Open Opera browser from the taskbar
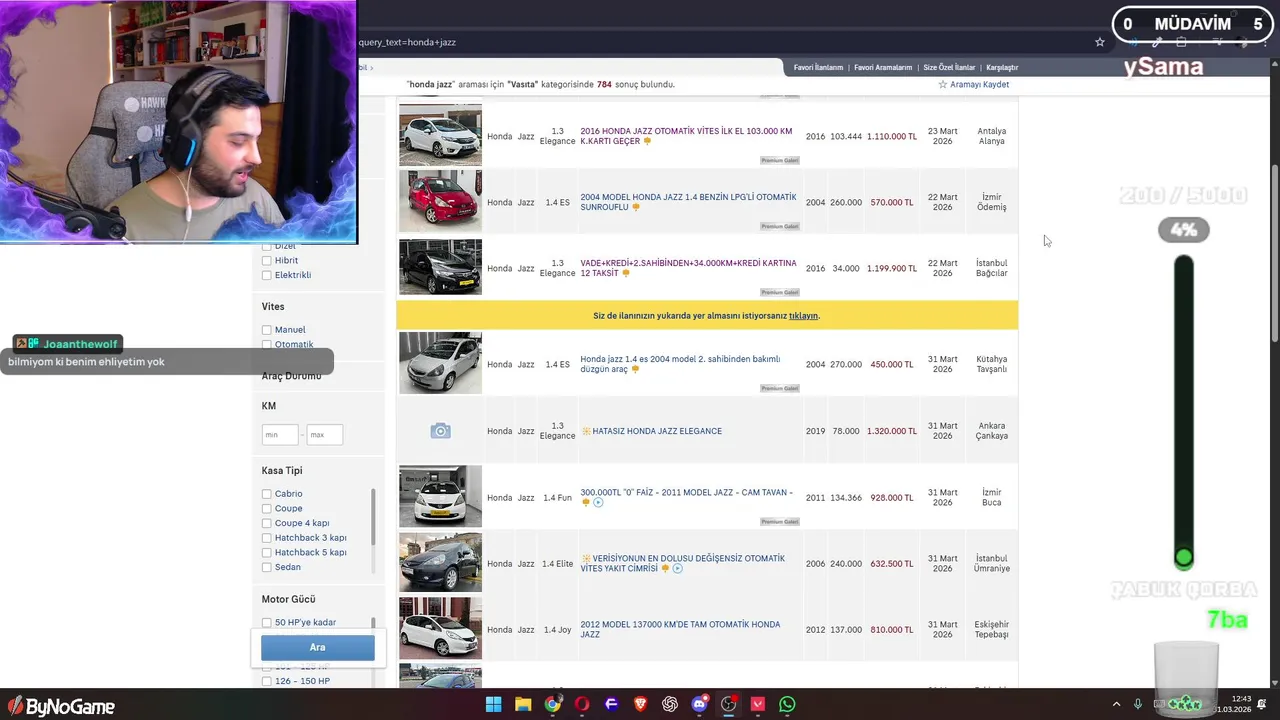The width and height of the screenshot is (1280, 720). [581, 704]
